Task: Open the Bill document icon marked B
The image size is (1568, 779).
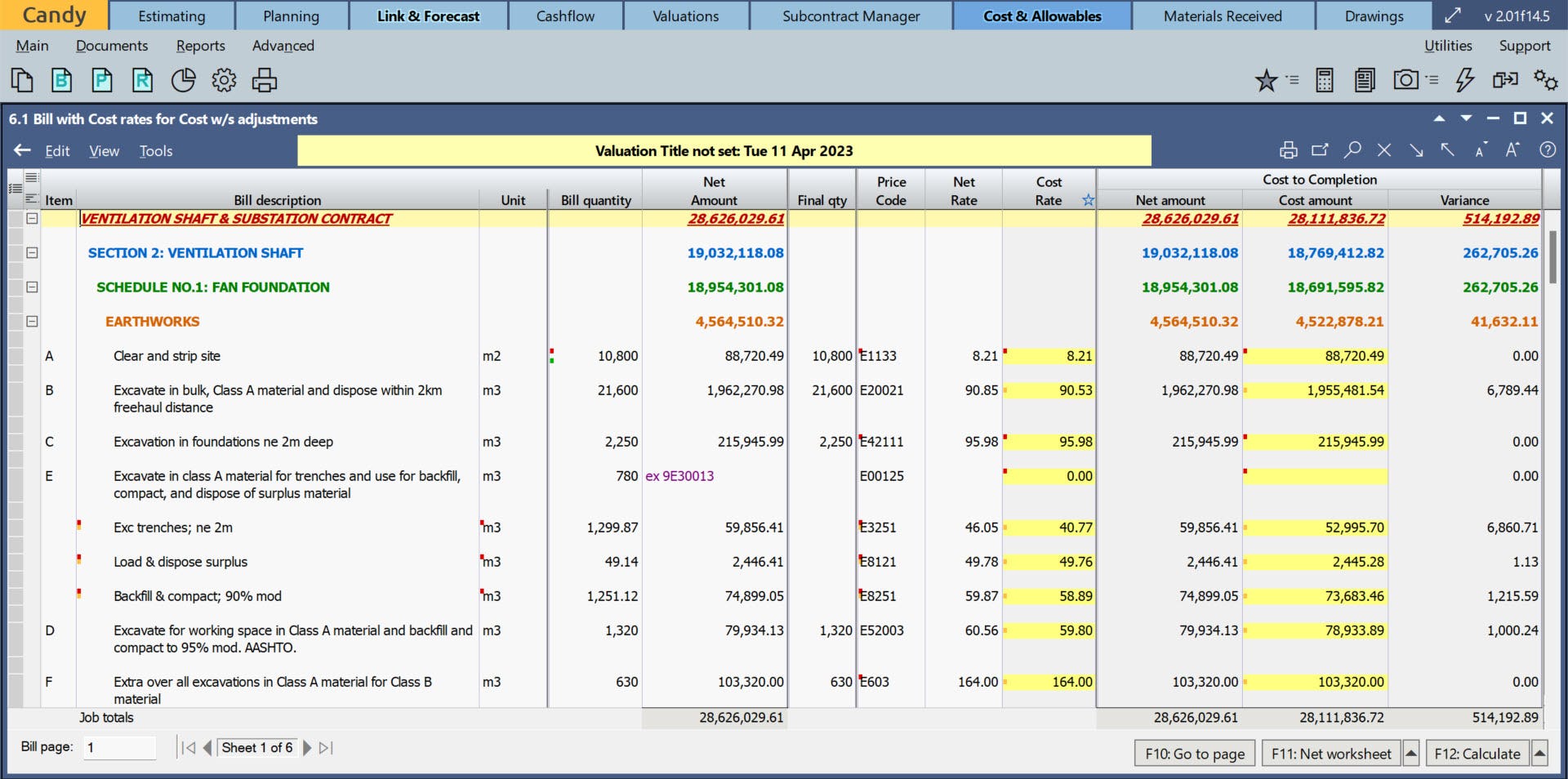Action: [x=62, y=80]
